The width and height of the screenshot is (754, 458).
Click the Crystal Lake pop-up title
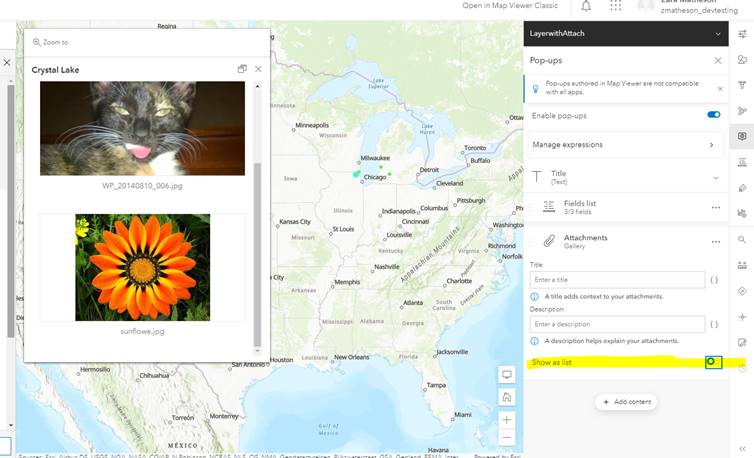click(55, 70)
